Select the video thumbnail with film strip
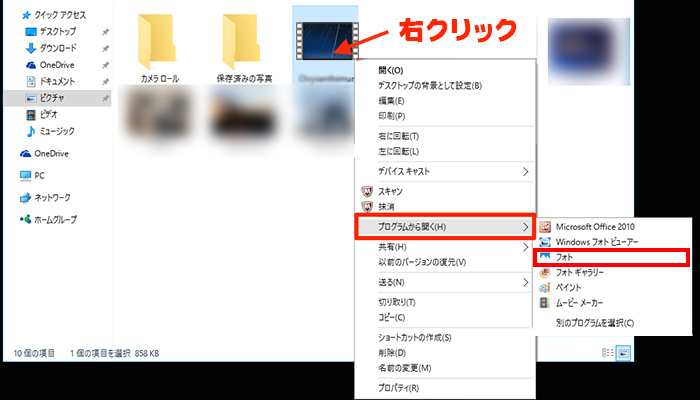The height and width of the screenshot is (400, 700). pos(327,41)
